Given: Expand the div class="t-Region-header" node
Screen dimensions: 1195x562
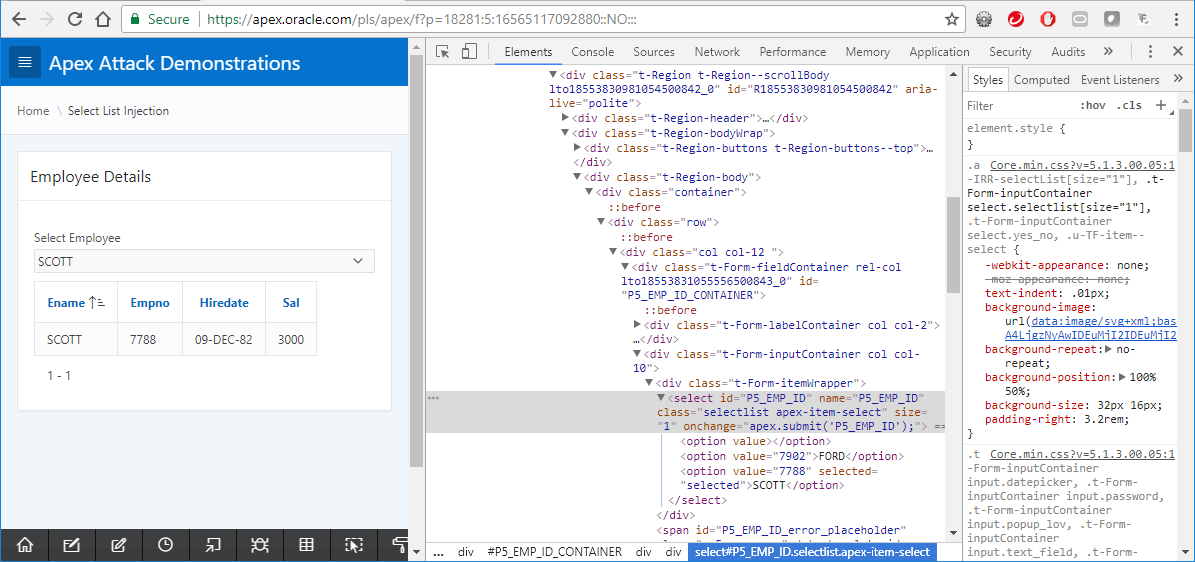Looking at the screenshot, I should [x=566, y=118].
